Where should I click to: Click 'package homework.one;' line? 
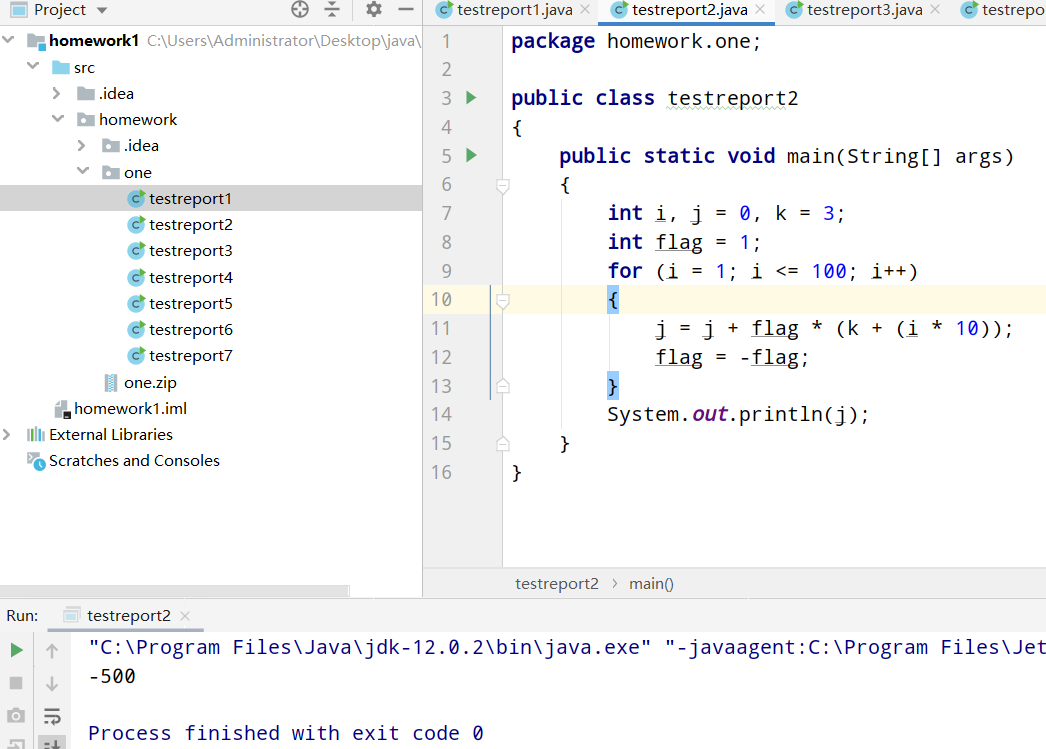coord(636,41)
